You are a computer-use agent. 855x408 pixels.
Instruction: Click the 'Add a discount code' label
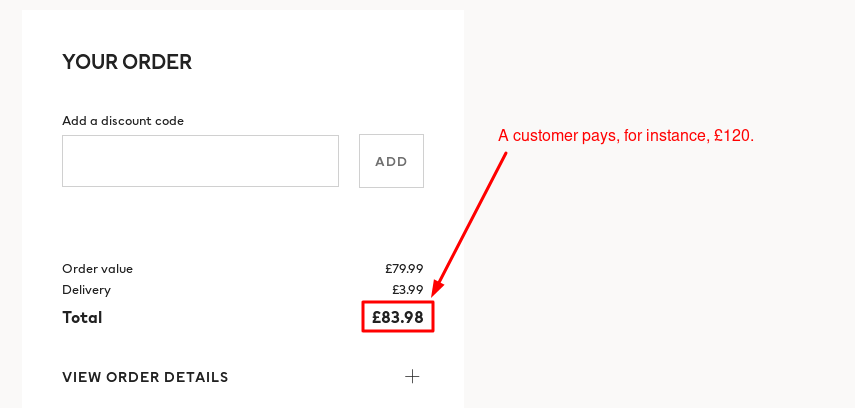click(x=123, y=121)
